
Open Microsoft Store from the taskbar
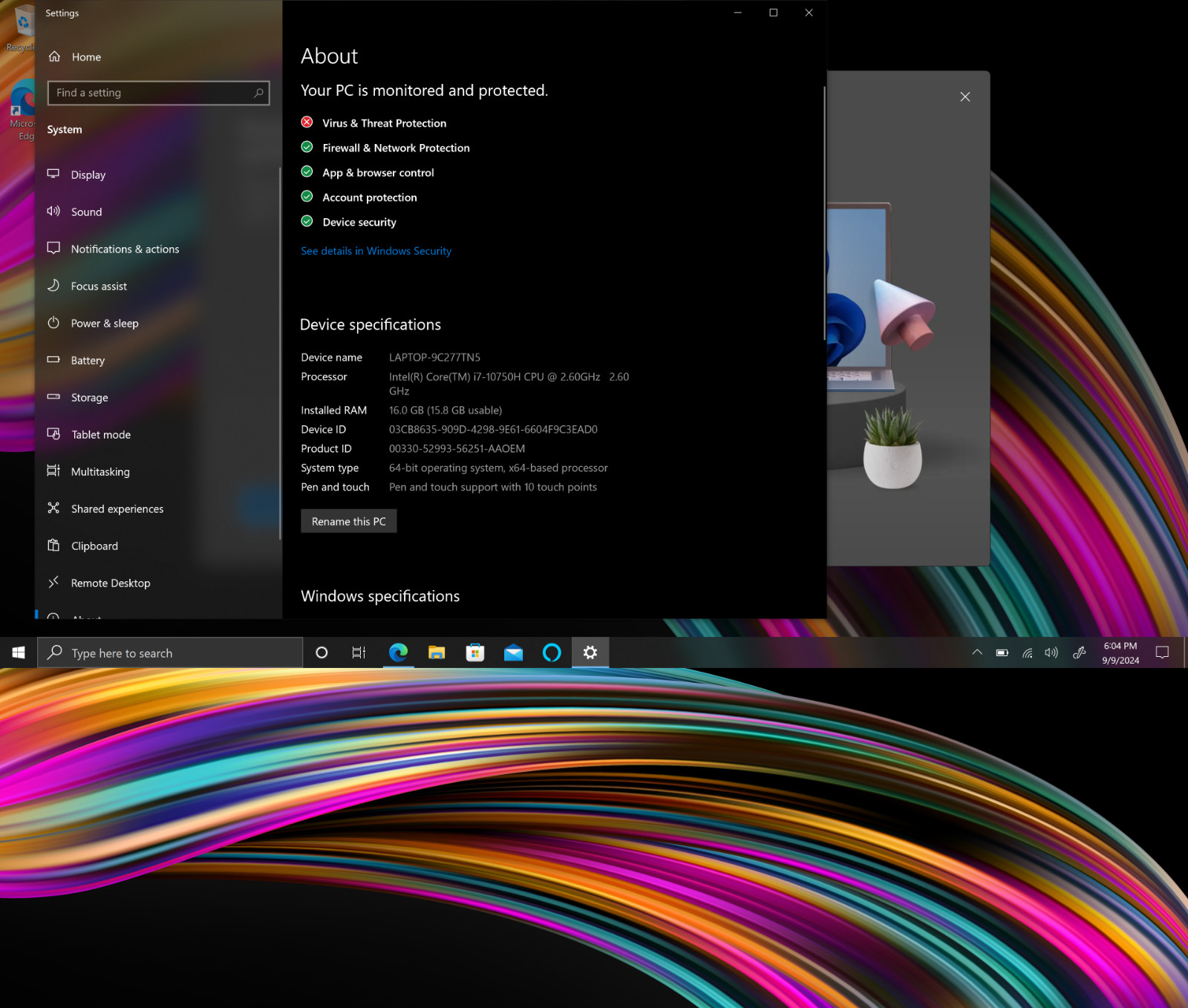[475, 652]
